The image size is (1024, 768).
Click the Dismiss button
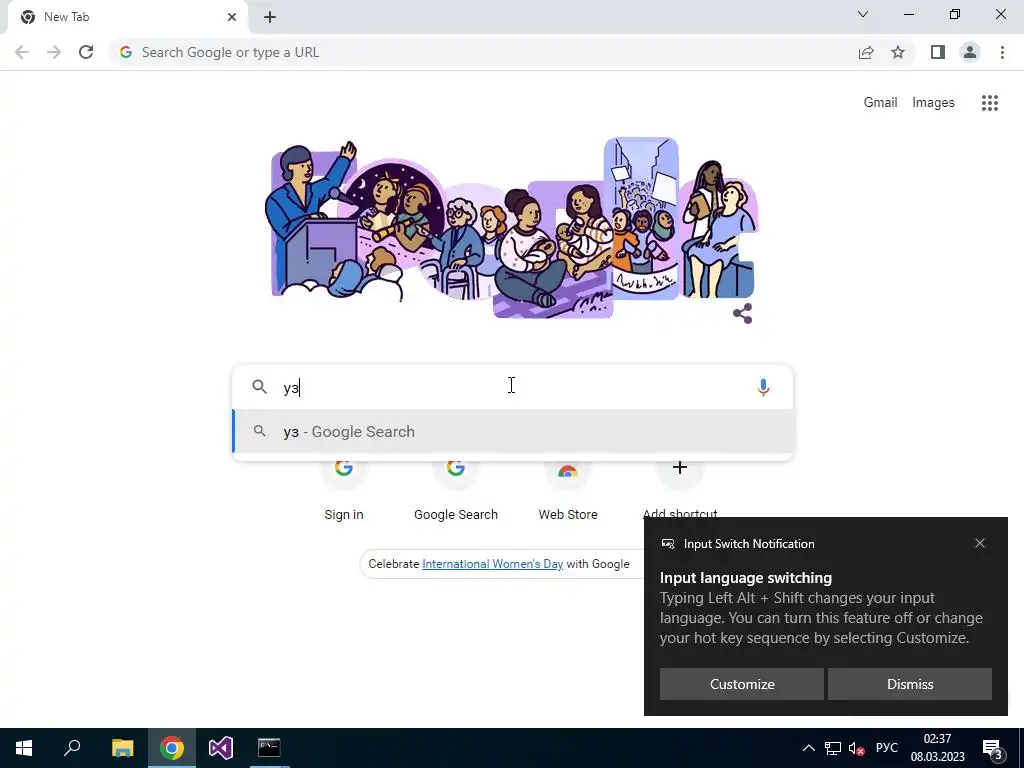click(910, 684)
